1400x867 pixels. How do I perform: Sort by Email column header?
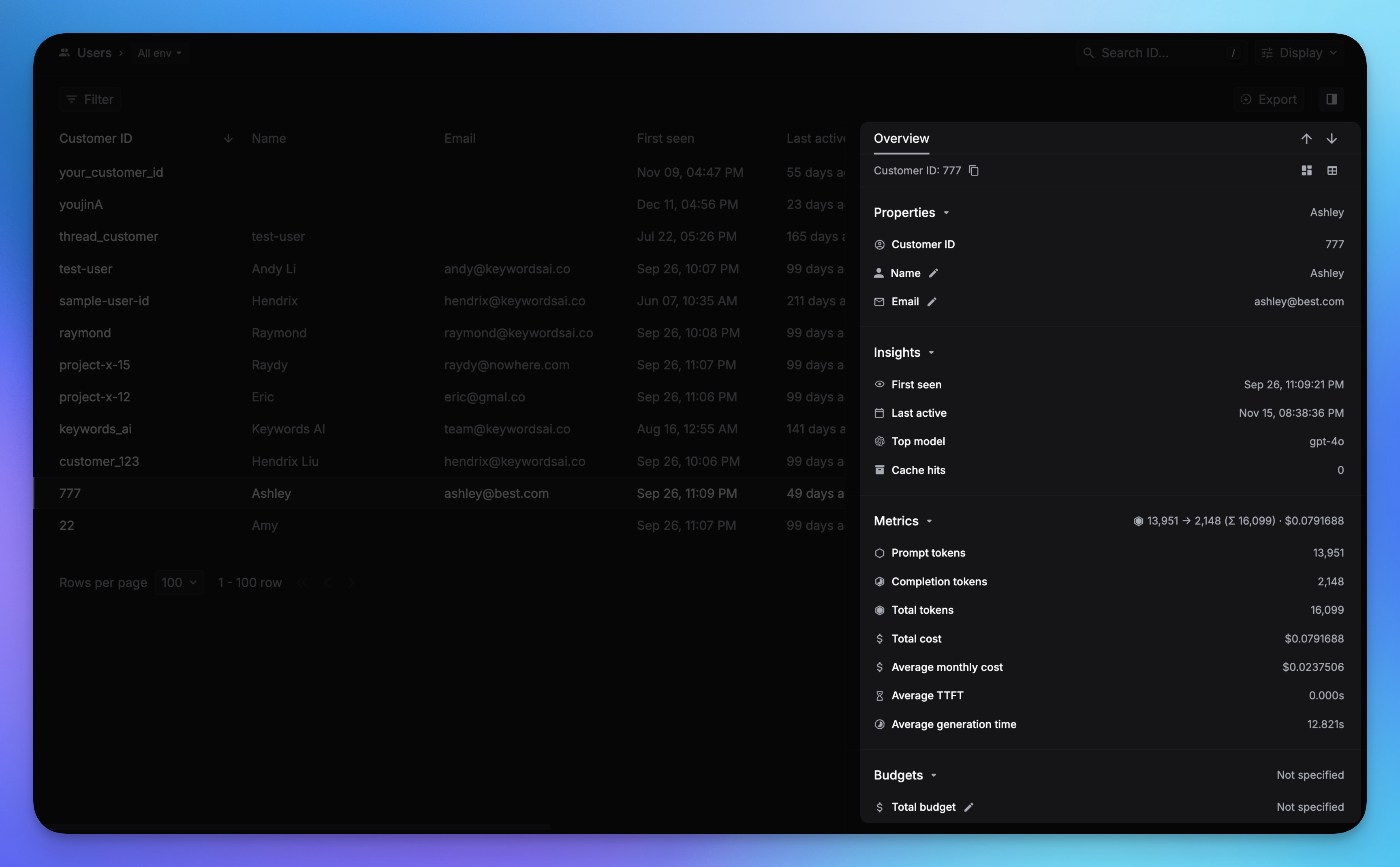(460, 138)
